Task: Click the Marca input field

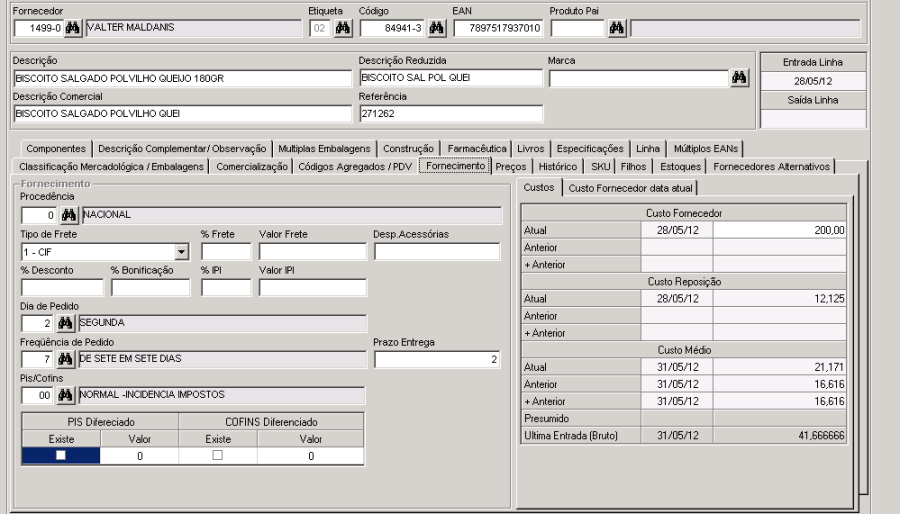Action: click(639, 78)
